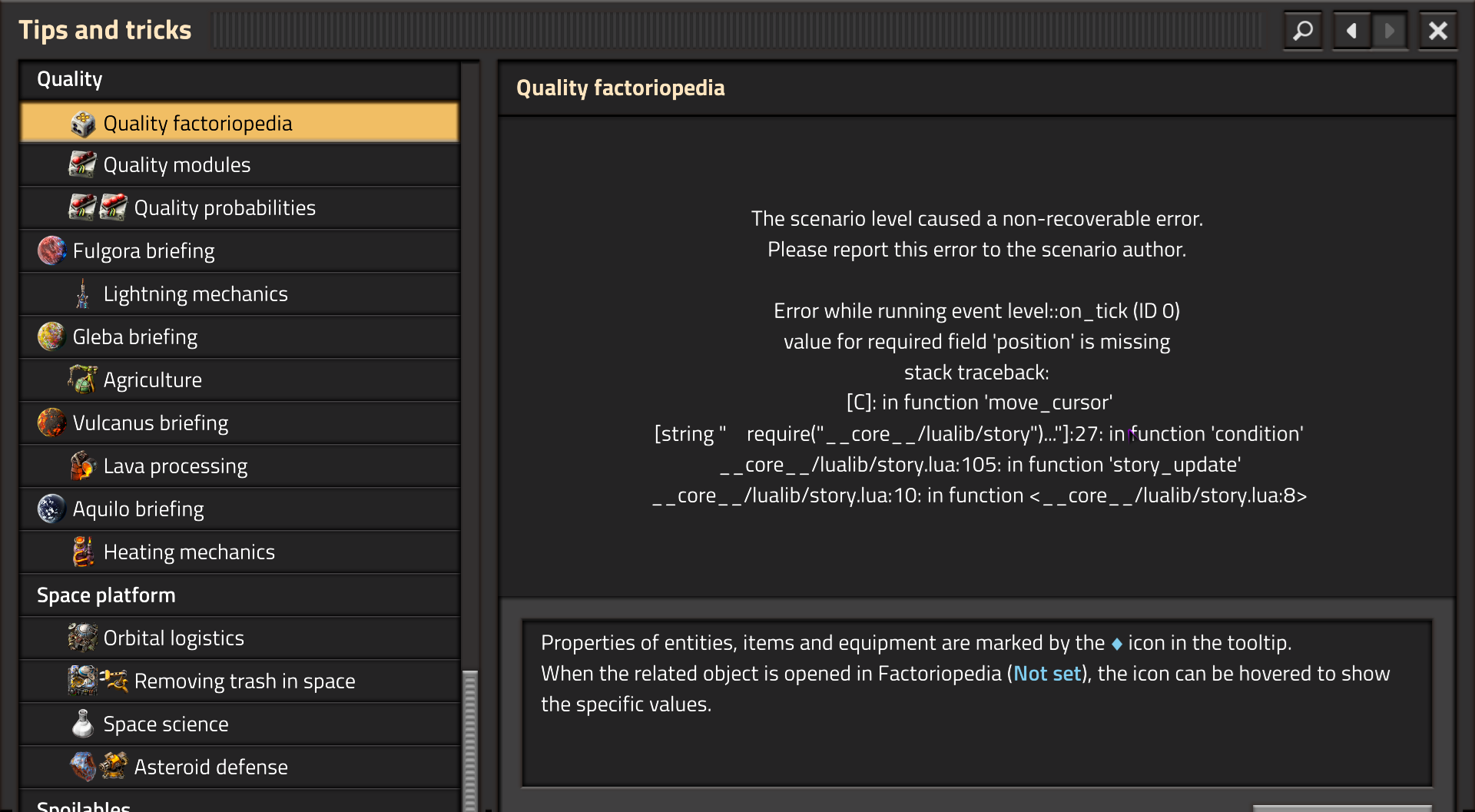Click the Gleba planet icon

(52, 336)
